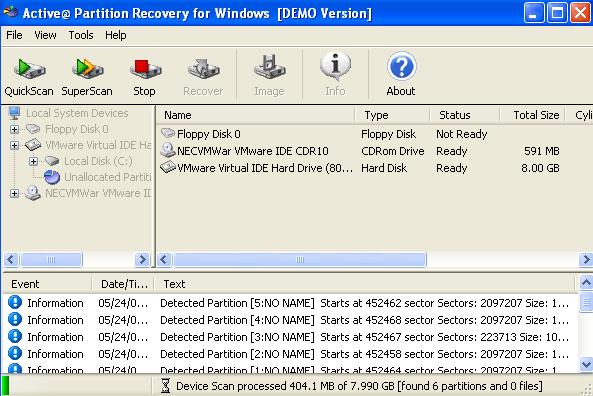Click Floppy Disk 0 icon in device list
Screen dimensions: 593x396
point(168,133)
